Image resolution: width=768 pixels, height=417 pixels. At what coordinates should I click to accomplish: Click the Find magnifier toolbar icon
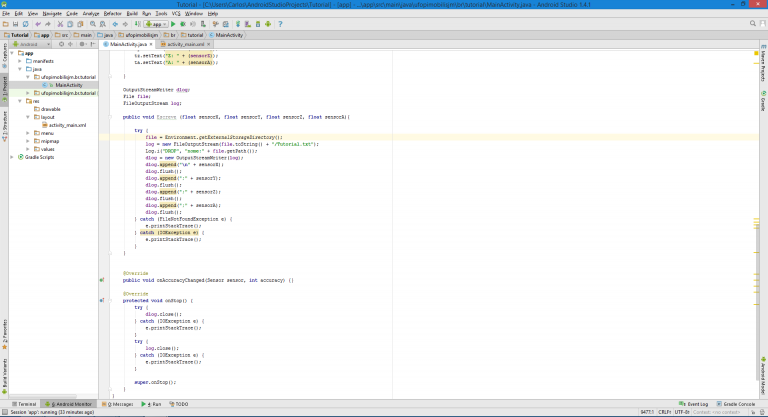pos(93,22)
